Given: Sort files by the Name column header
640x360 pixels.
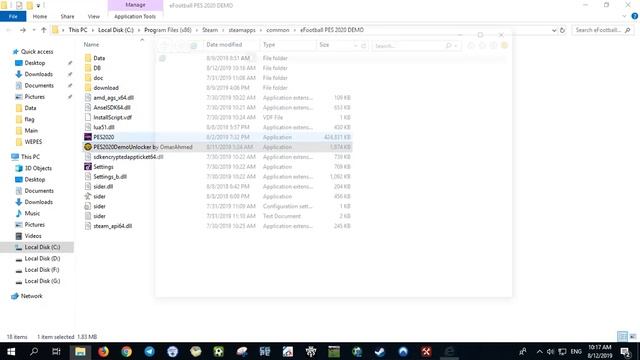Looking at the screenshot, I should 91,44.
